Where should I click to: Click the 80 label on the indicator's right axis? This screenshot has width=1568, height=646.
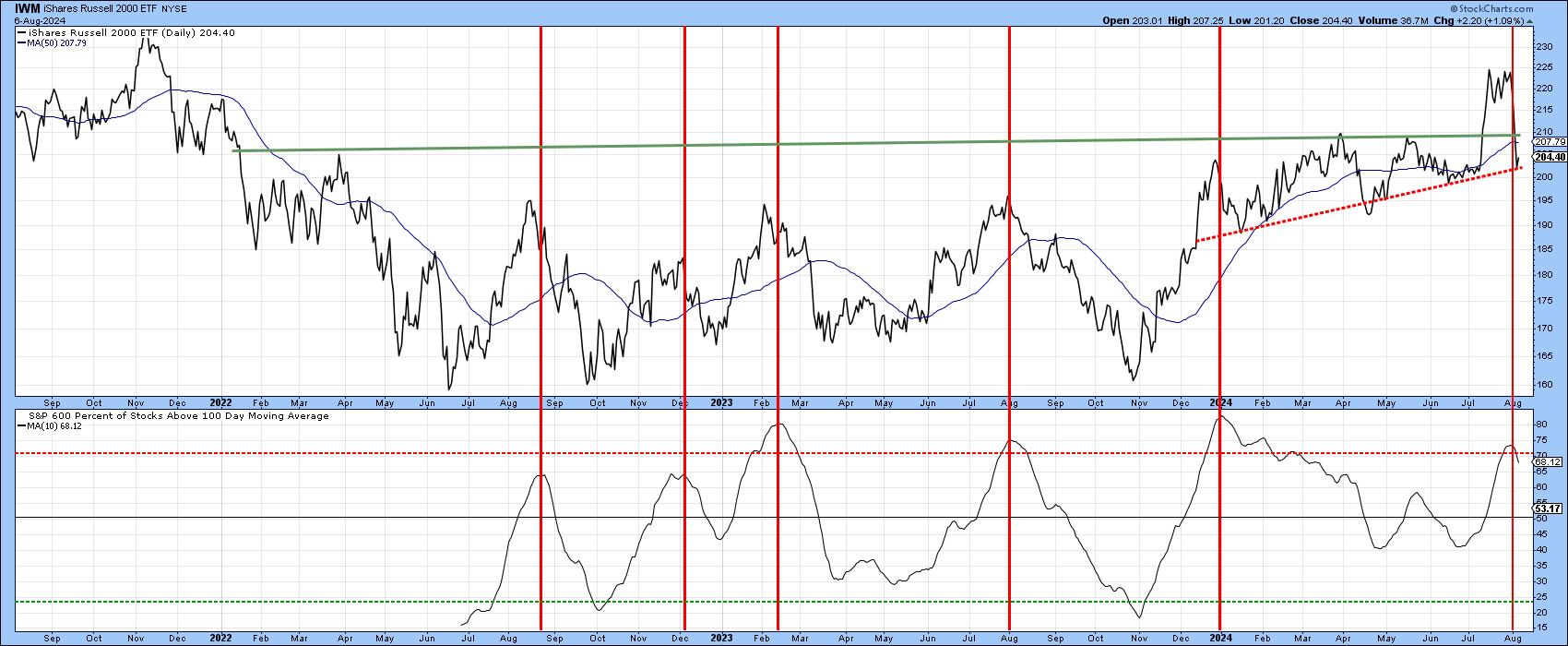(1539, 424)
